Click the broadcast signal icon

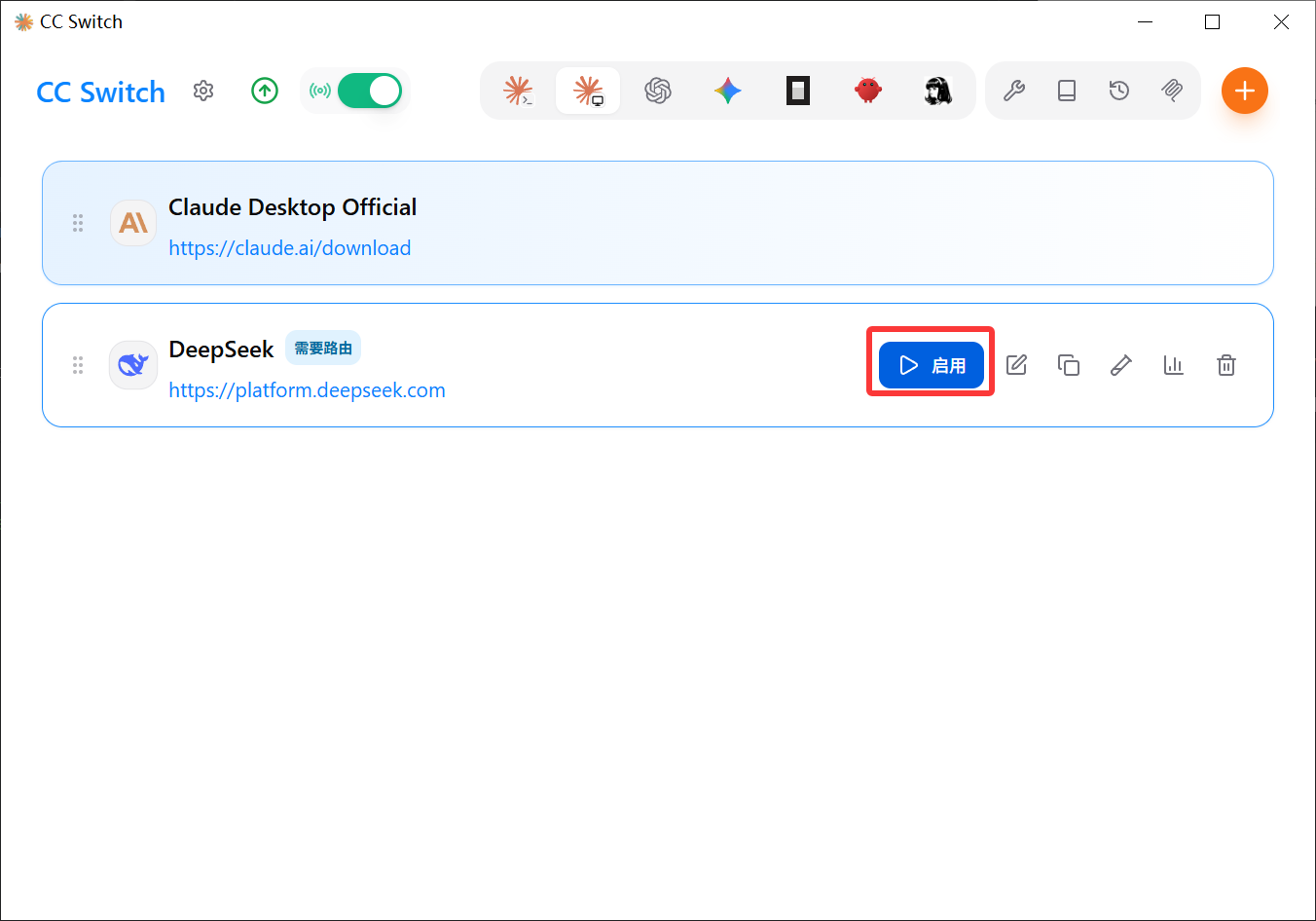[x=320, y=91]
